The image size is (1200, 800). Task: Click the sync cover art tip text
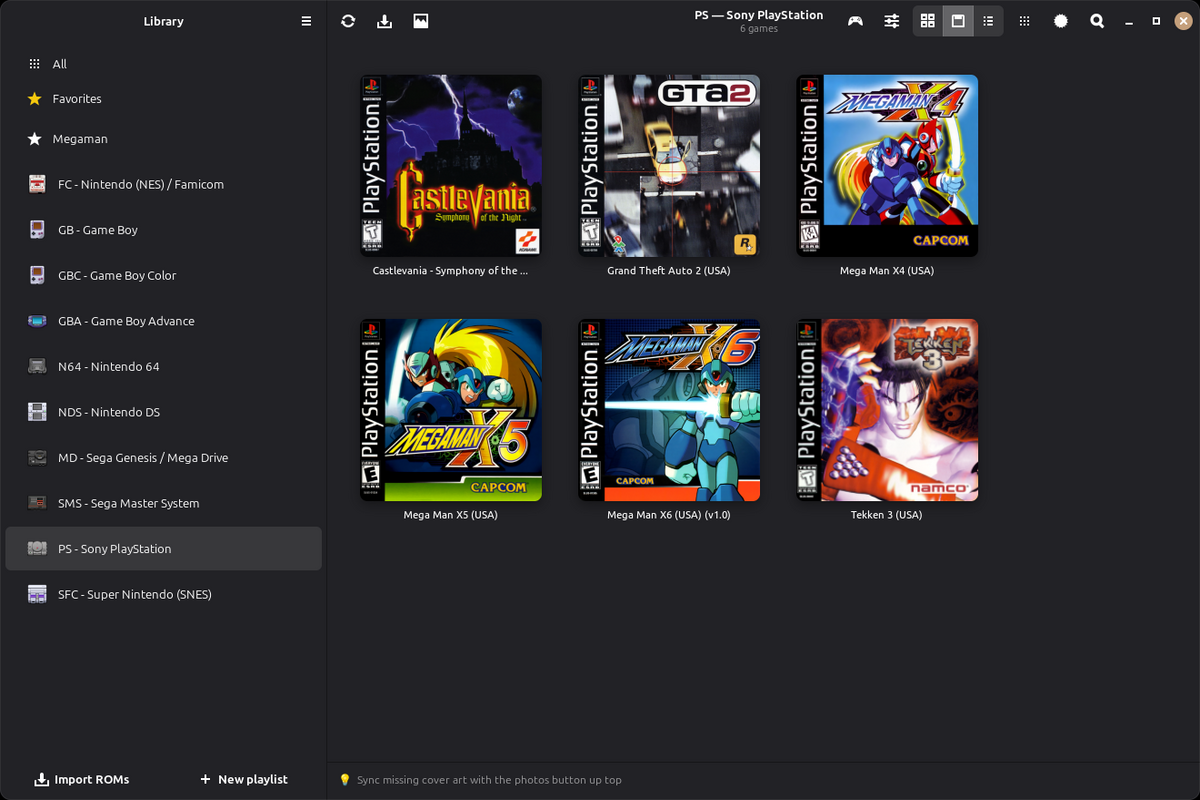(489, 780)
